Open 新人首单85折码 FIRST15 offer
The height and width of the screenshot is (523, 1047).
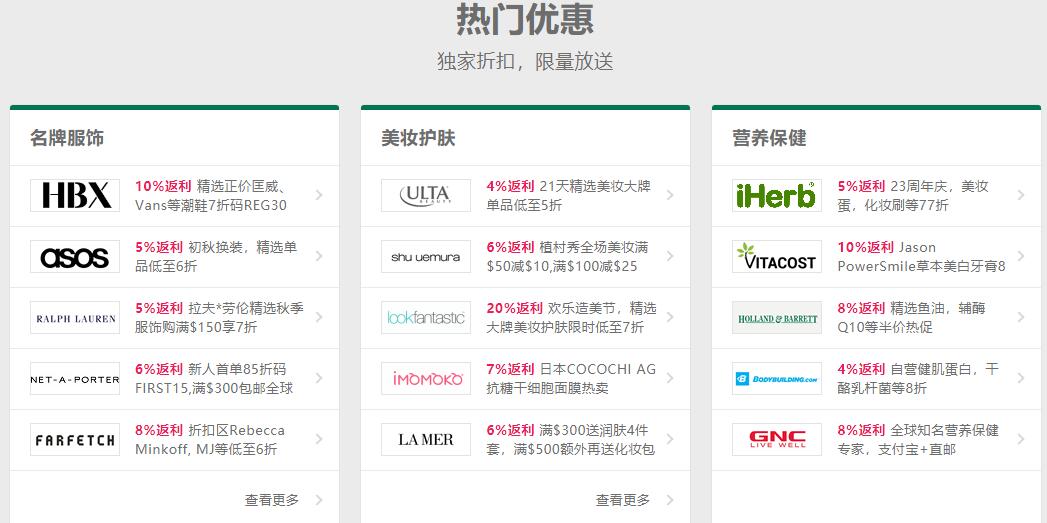(214, 379)
